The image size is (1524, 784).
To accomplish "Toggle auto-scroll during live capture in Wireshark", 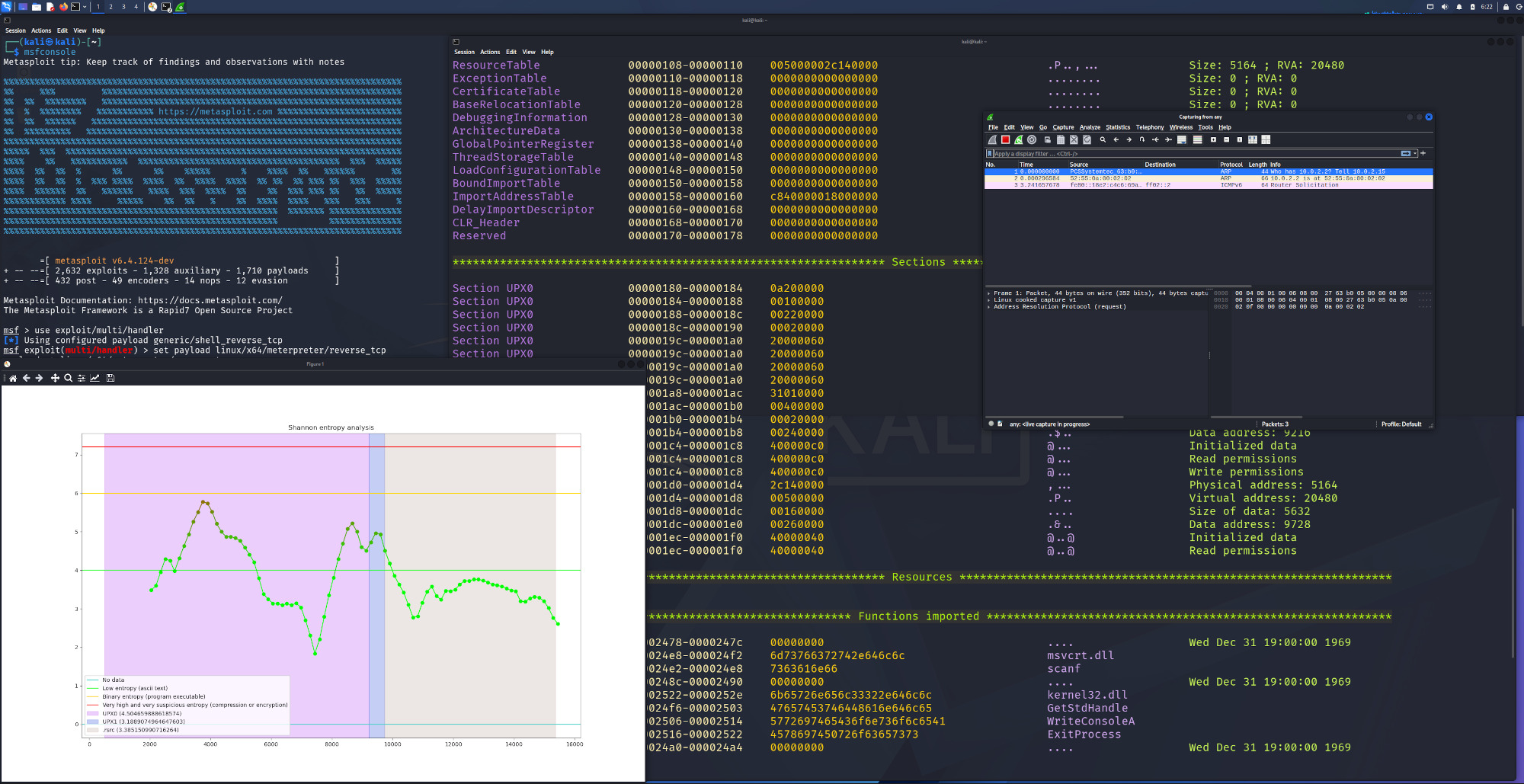I will pos(1182,139).
